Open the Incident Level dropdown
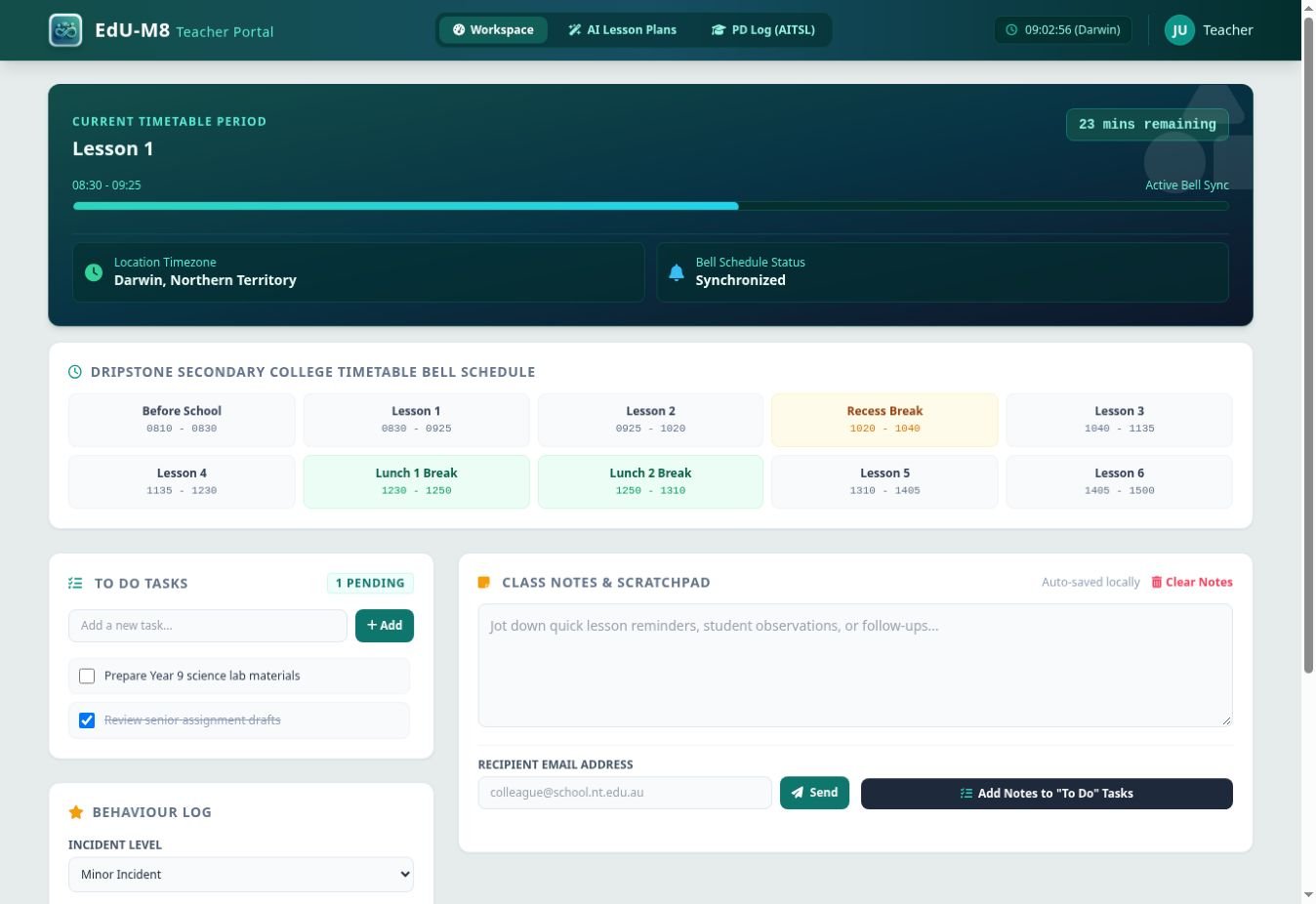The height and width of the screenshot is (904, 1316). click(x=241, y=875)
